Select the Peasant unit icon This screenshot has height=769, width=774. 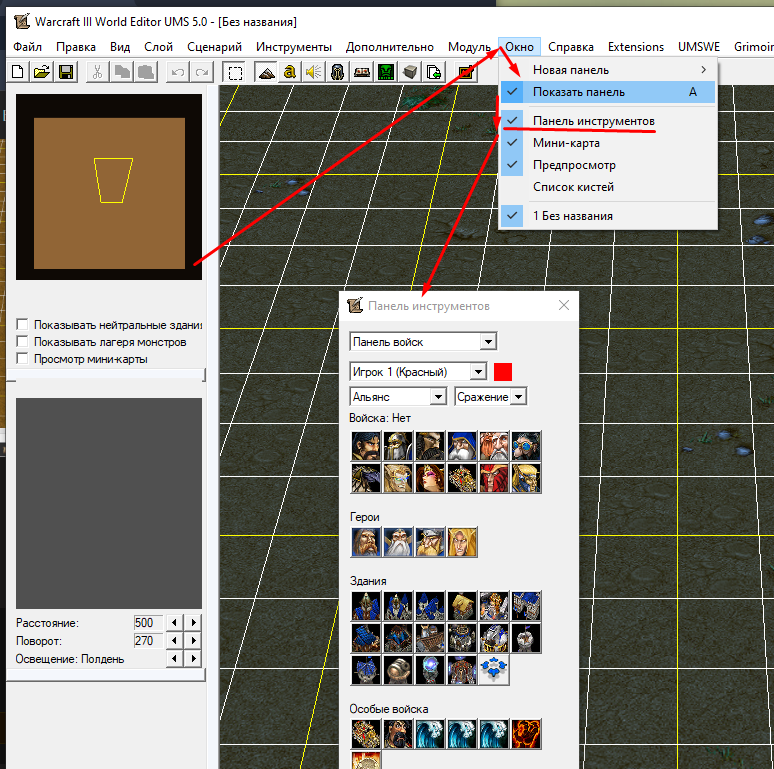click(x=366, y=446)
